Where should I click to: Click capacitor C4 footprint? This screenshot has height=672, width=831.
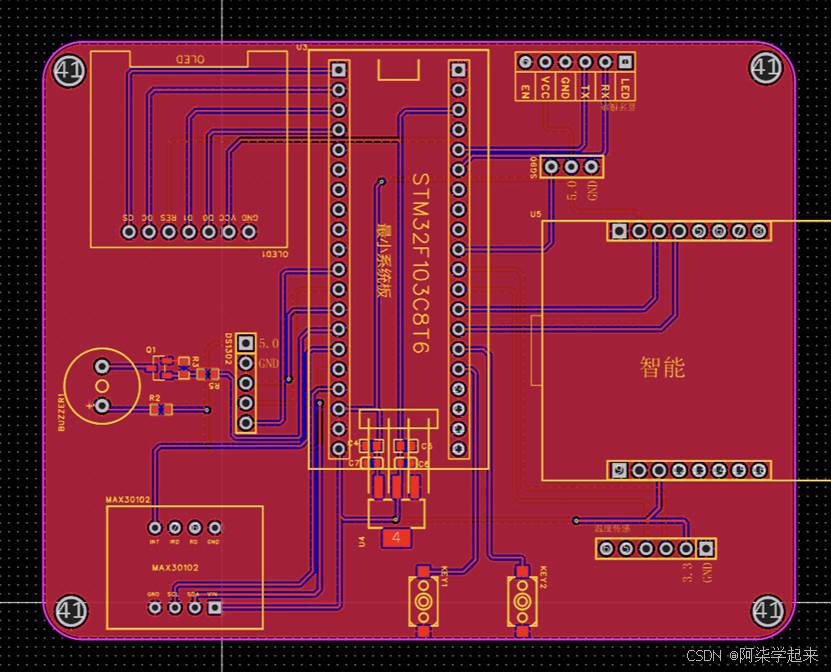point(371,446)
